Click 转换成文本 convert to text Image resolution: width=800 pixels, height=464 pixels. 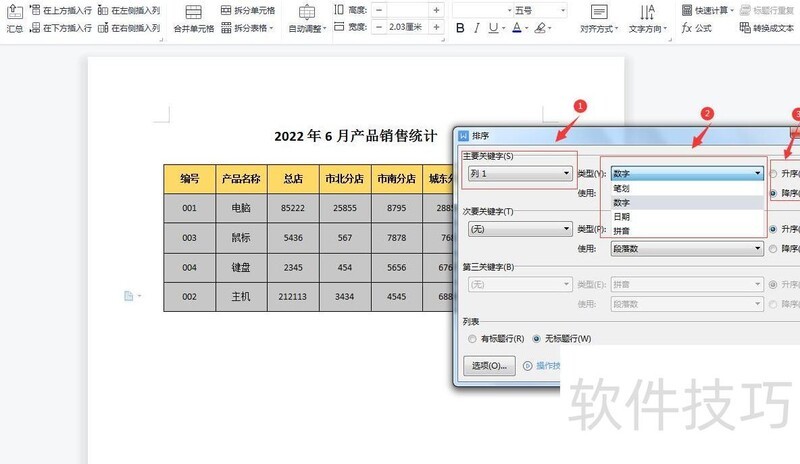point(767,28)
